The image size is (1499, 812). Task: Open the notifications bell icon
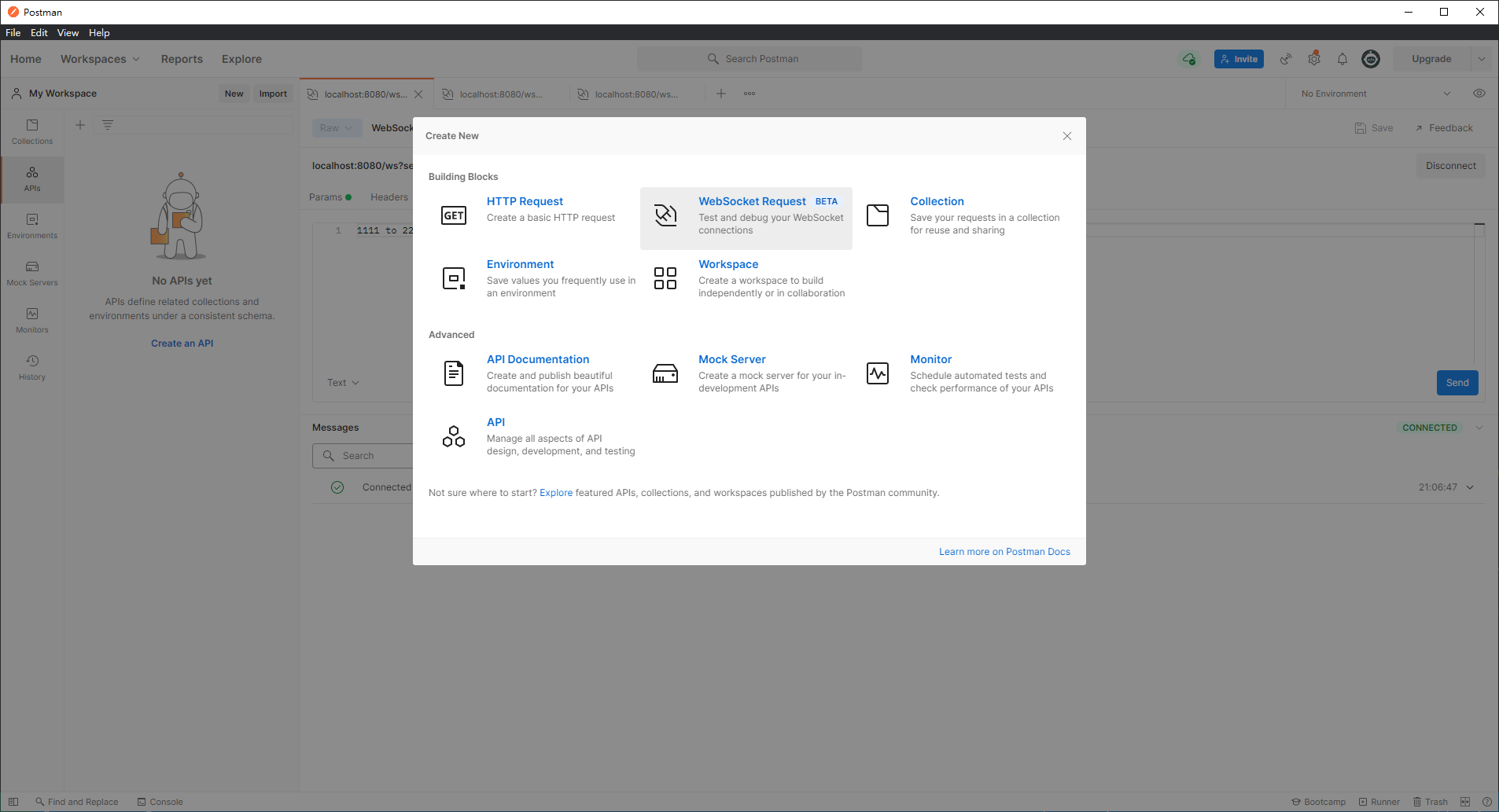[1342, 59]
